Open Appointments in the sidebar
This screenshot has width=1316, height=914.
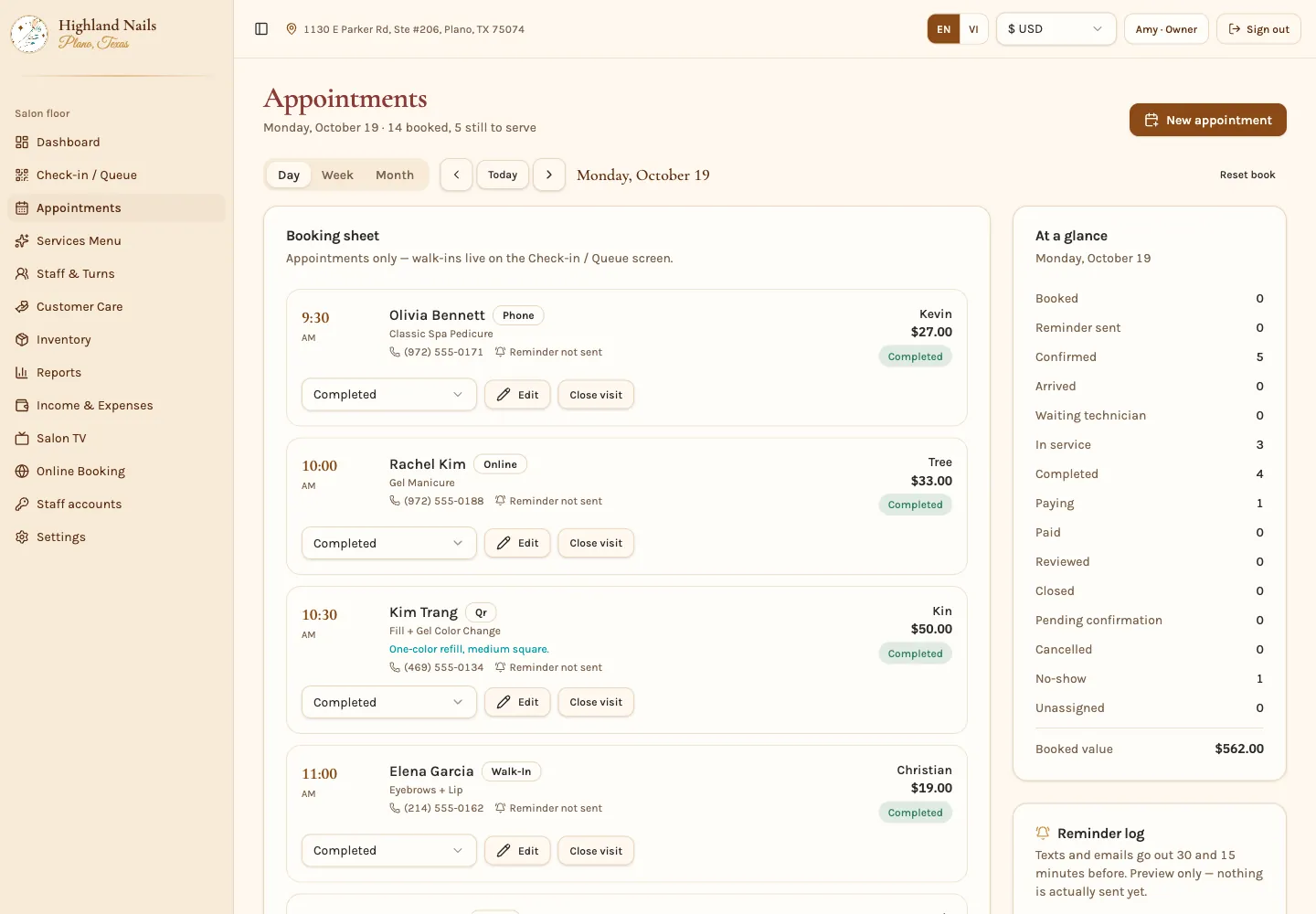point(116,208)
